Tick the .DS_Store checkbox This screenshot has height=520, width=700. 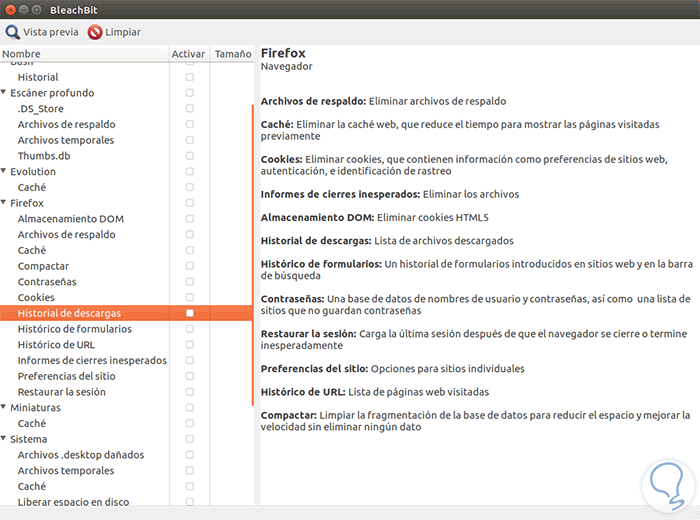190,108
